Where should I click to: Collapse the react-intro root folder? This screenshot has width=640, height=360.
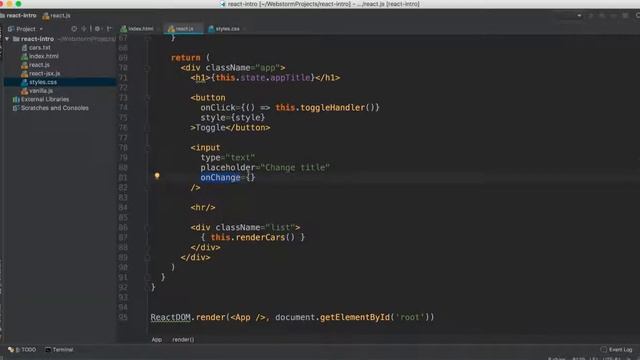coord(7,39)
